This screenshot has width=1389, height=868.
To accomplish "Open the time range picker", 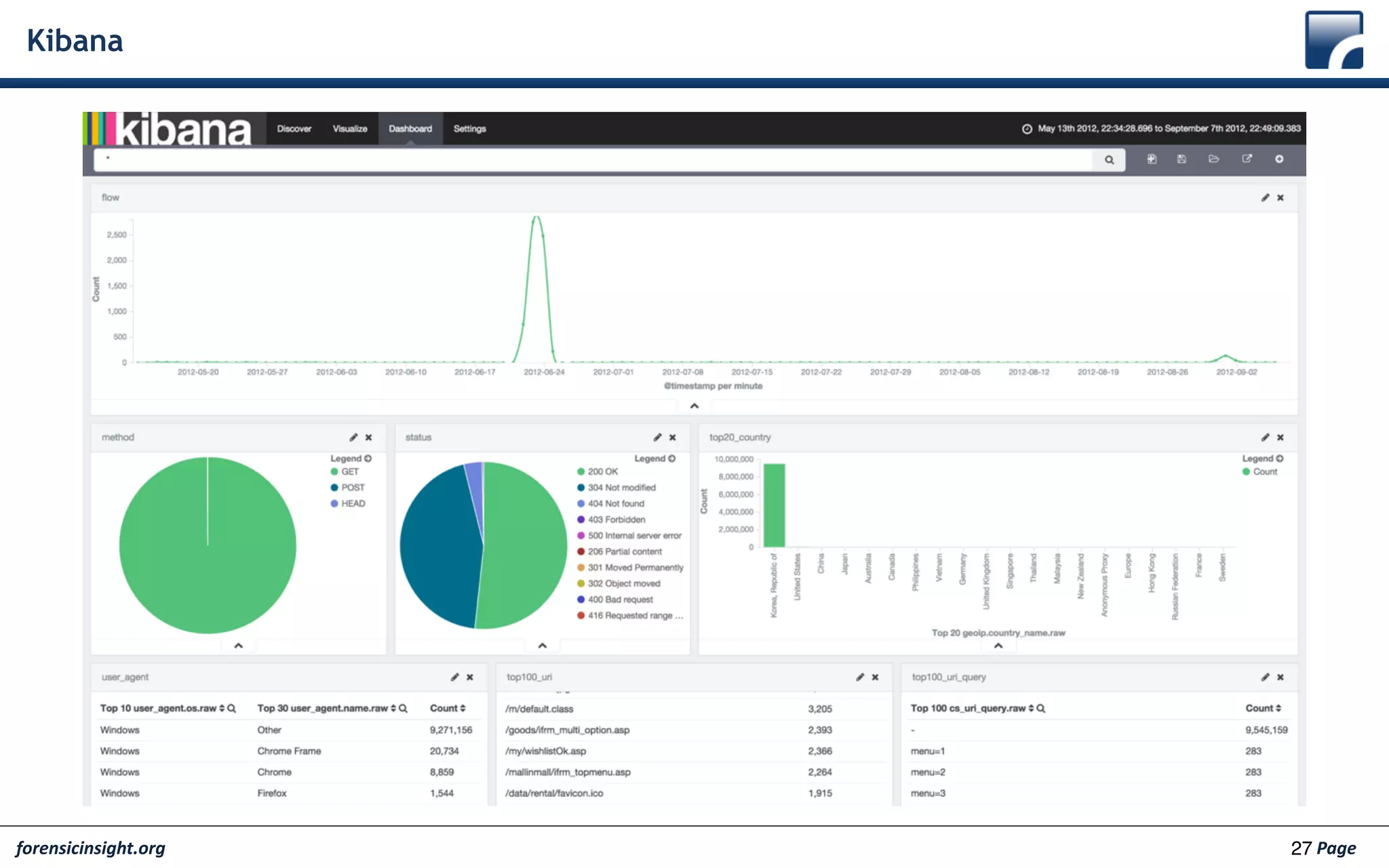I will click(x=1161, y=129).
